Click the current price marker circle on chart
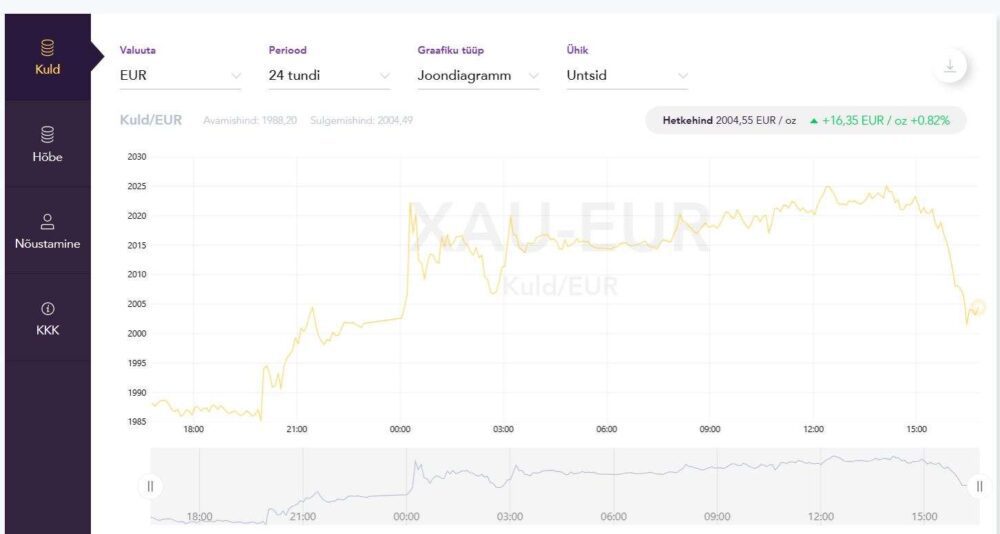The height and width of the screenshot is (534, 1000). tap(978, 307)
